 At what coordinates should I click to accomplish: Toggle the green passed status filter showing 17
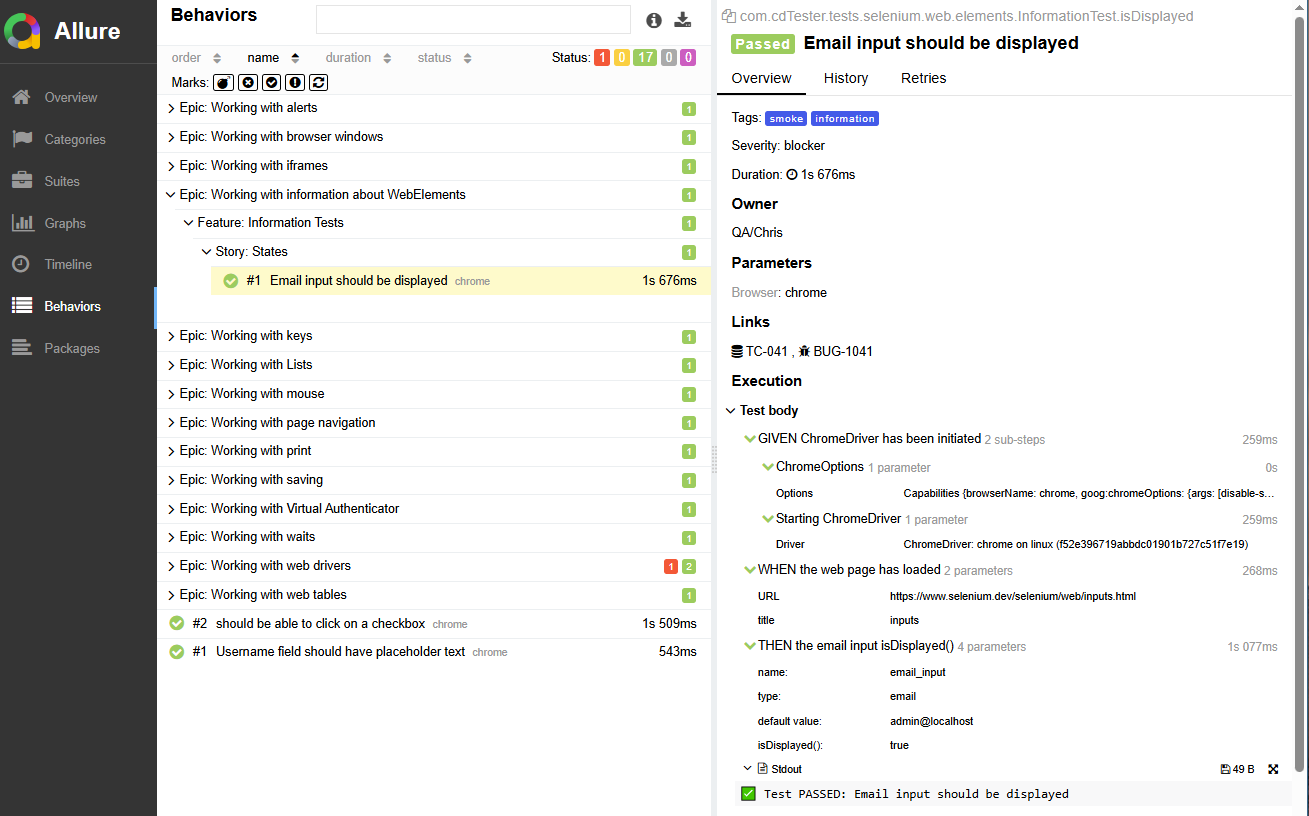(x=645, y=58)
